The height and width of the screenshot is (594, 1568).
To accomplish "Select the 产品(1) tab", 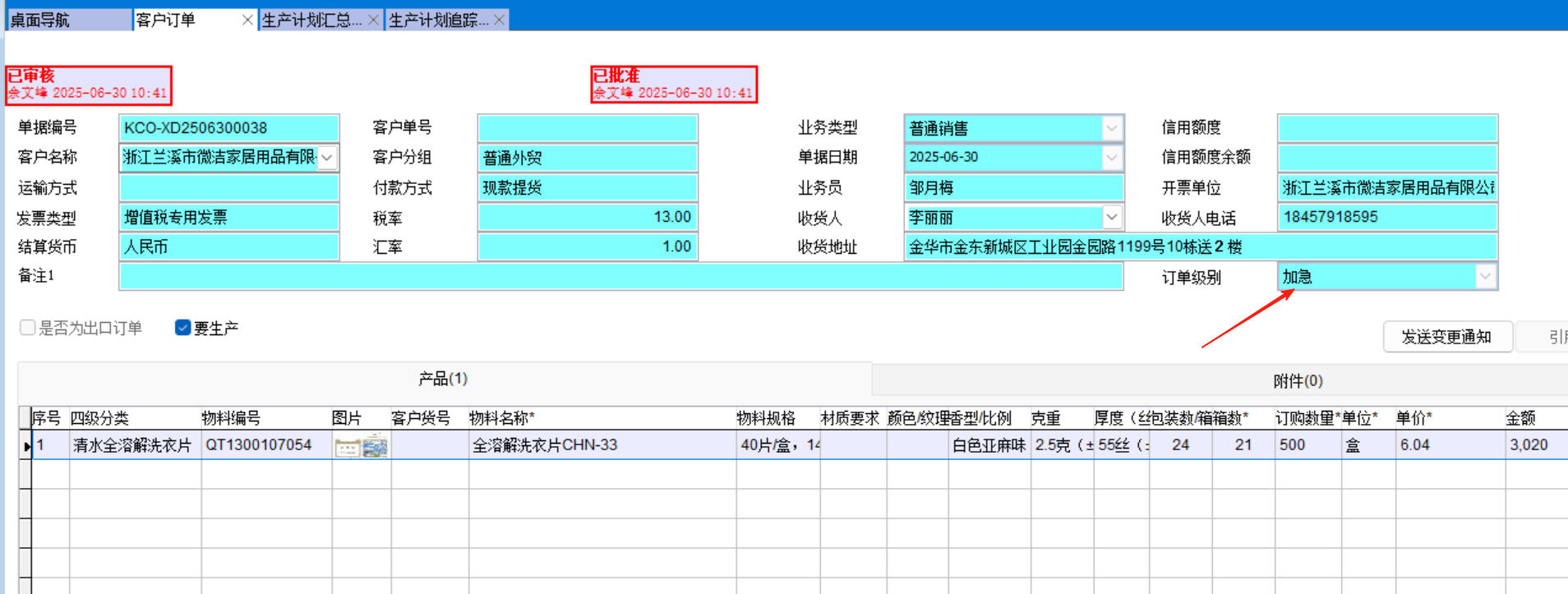I will 443,379.
